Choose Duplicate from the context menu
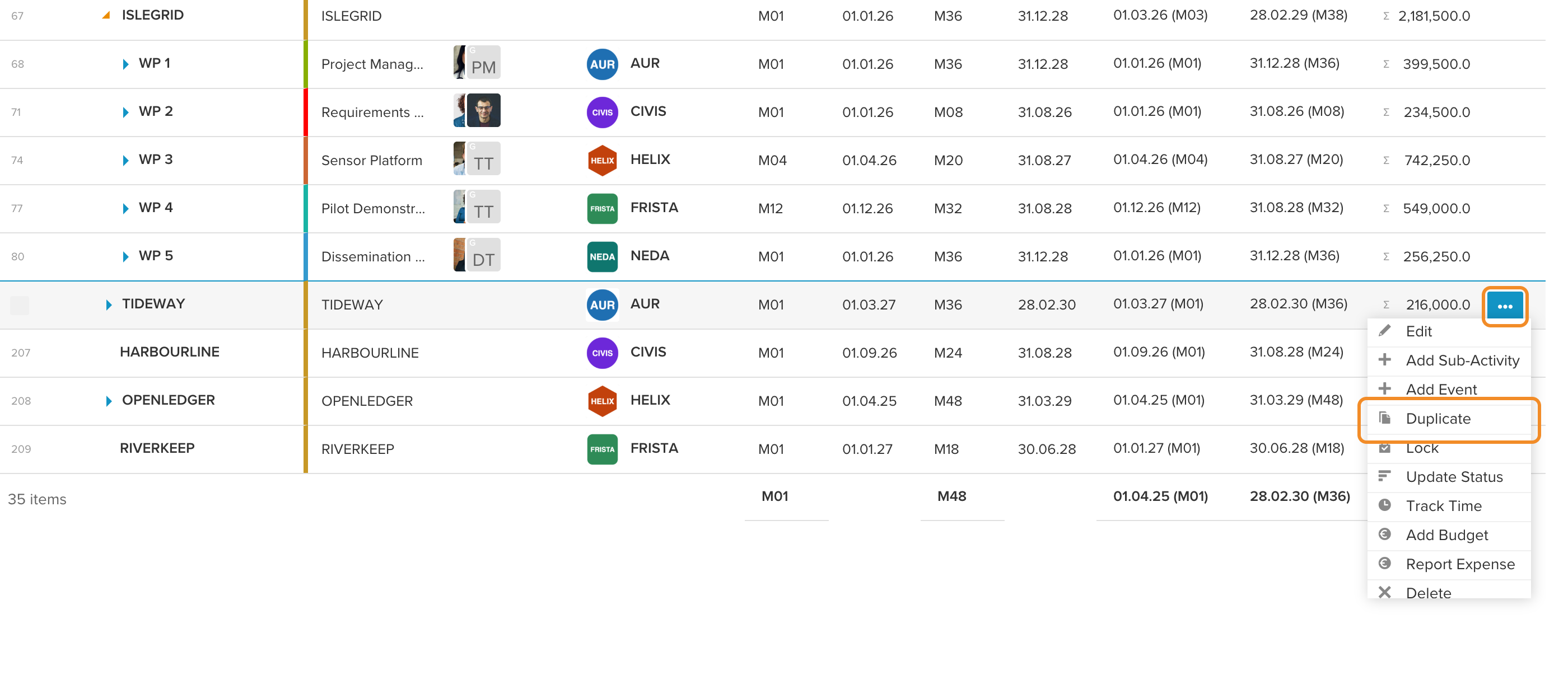This screenshot has height=694, width=1568. pyautogui.click(x=1448, y=419)
